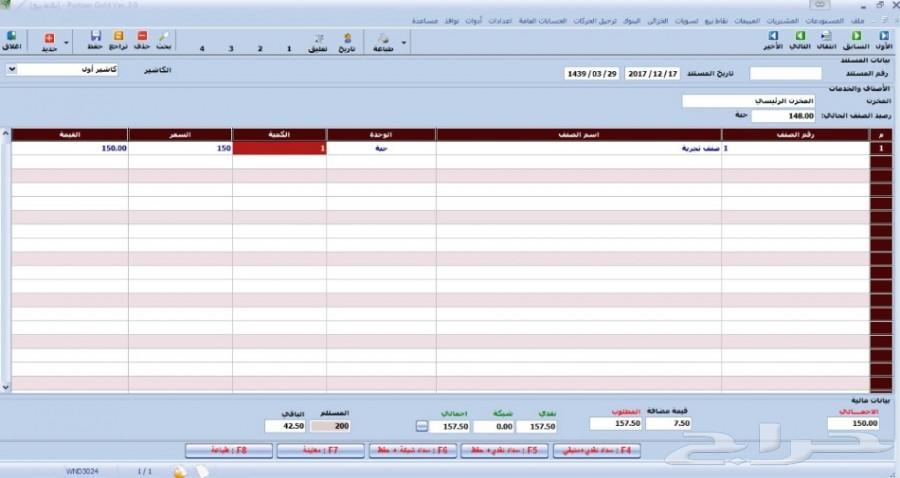Save the document using the حفظ icon
Image resolution: width=900 pixels, height=478 pixels.
point(95,41)
